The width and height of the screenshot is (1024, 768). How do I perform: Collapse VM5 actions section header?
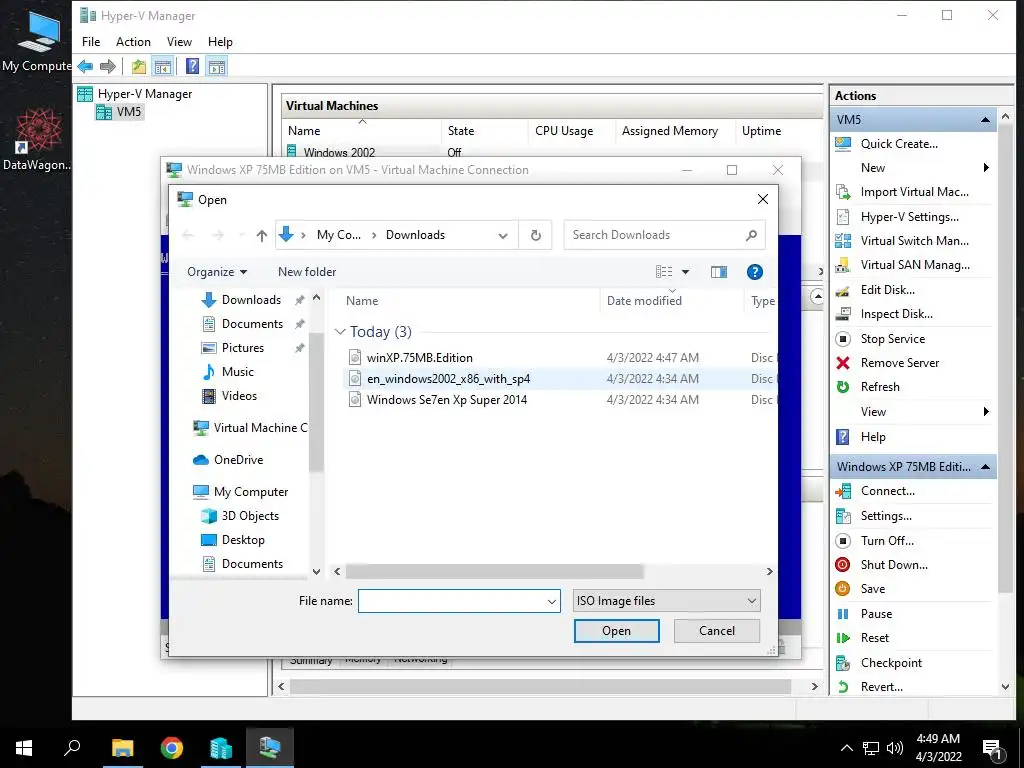985,120
